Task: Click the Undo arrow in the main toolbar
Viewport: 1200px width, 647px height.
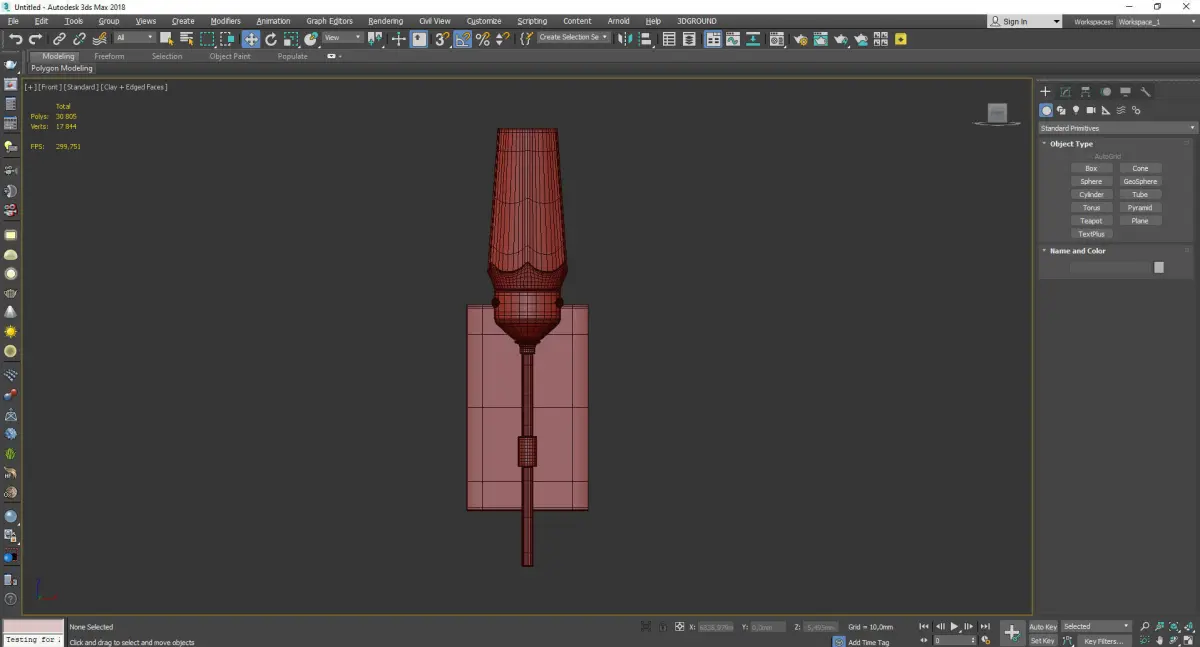Action: click(x=15, y=39)
